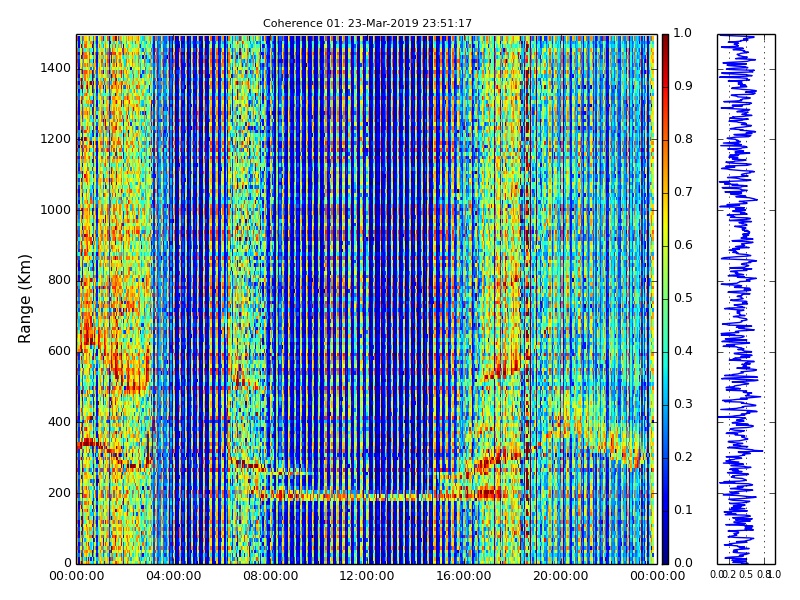Click the 1000 range tick label

56,210
